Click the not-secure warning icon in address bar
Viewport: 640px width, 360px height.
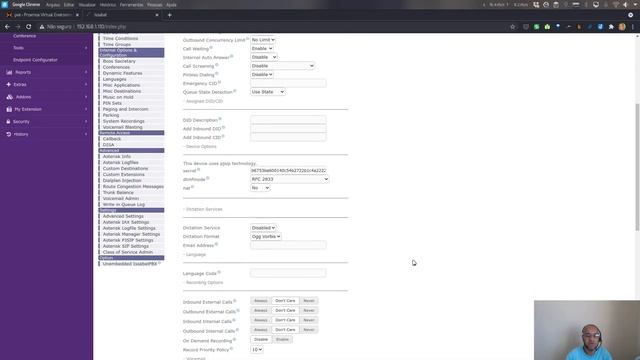coord(42,27)
